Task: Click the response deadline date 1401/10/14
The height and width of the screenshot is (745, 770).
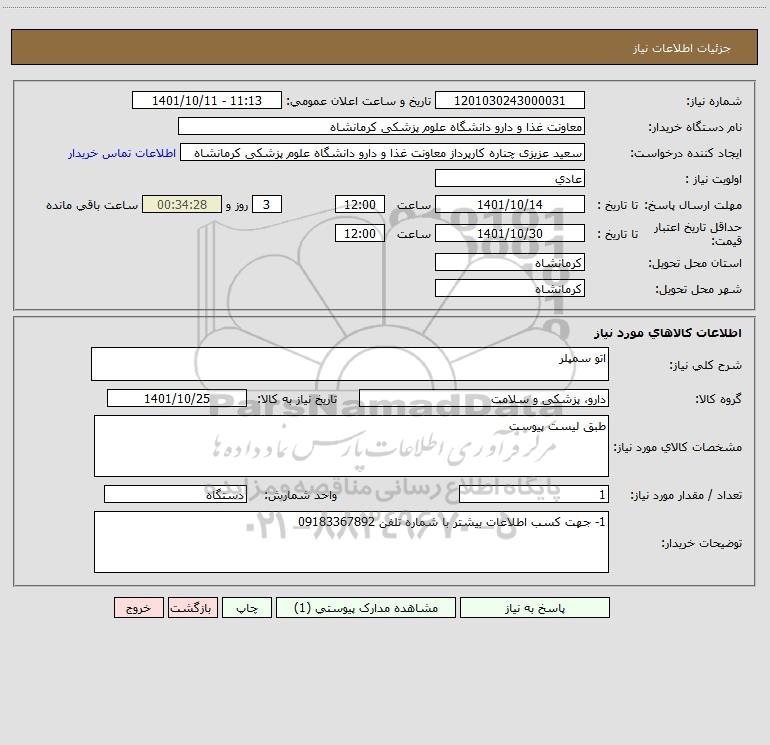Action: [510, 204]
